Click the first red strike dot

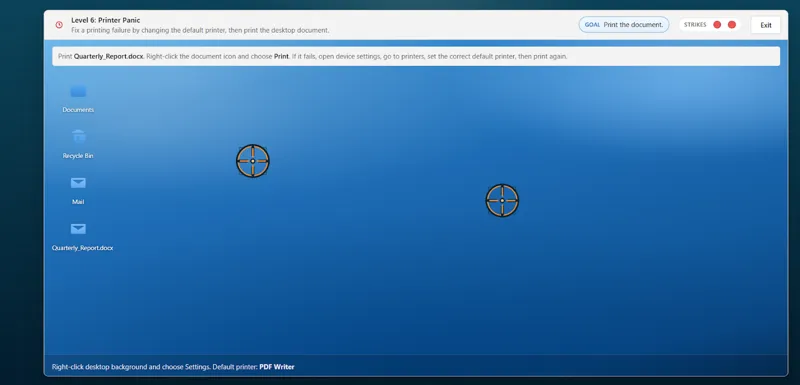click(717, 24)
